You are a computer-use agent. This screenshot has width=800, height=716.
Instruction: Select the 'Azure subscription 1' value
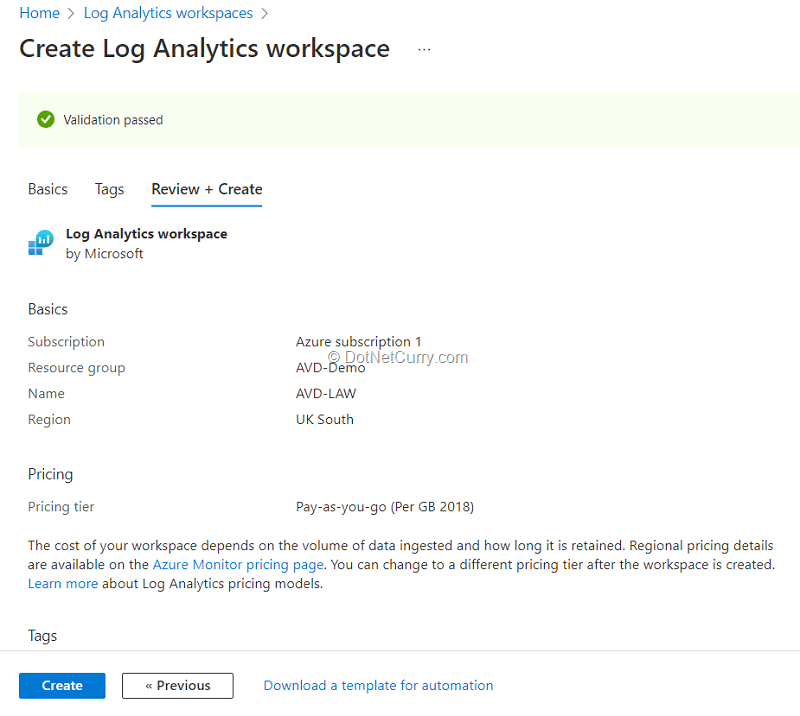358,341
